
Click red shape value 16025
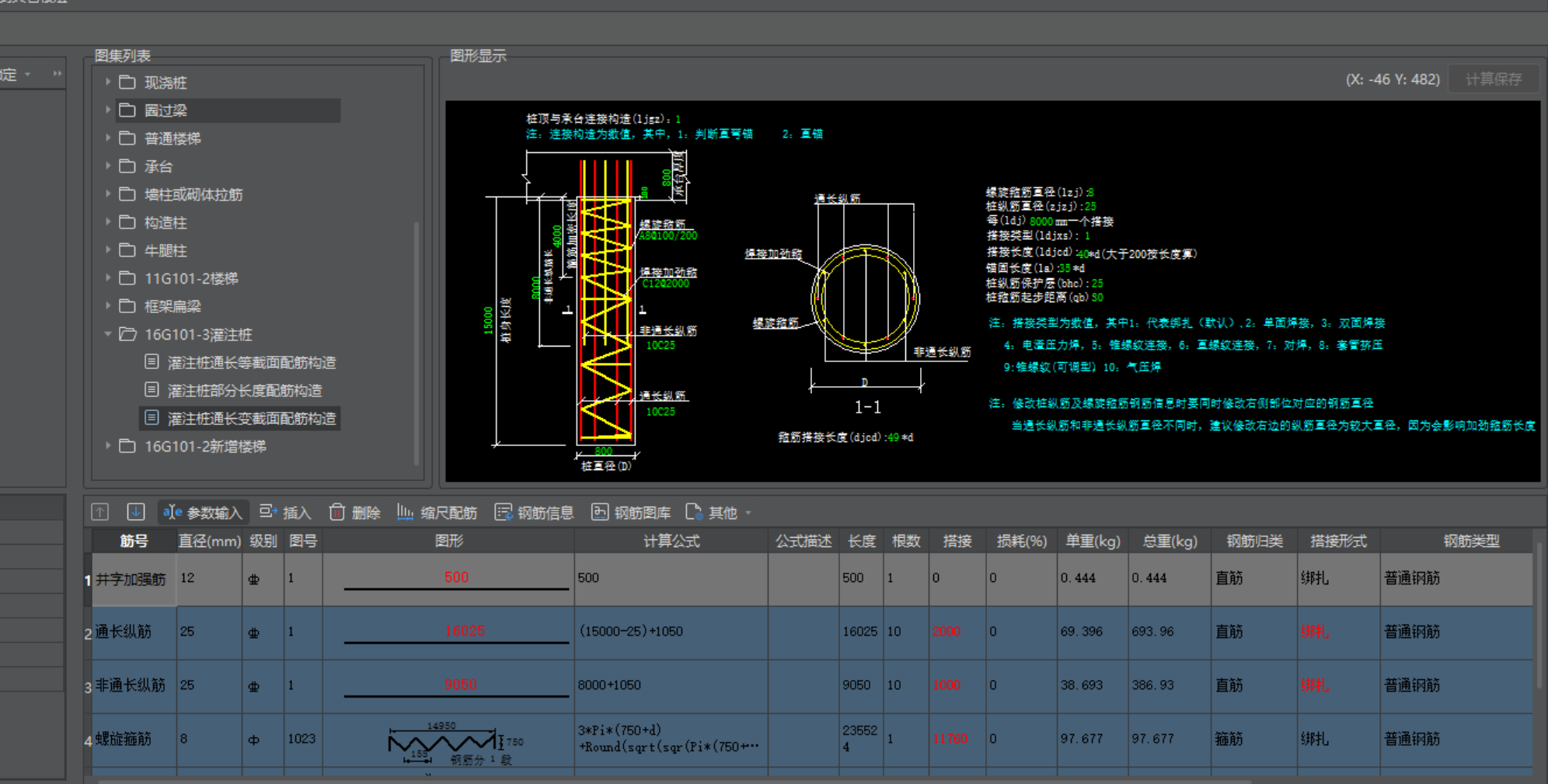tap(465, 631)
